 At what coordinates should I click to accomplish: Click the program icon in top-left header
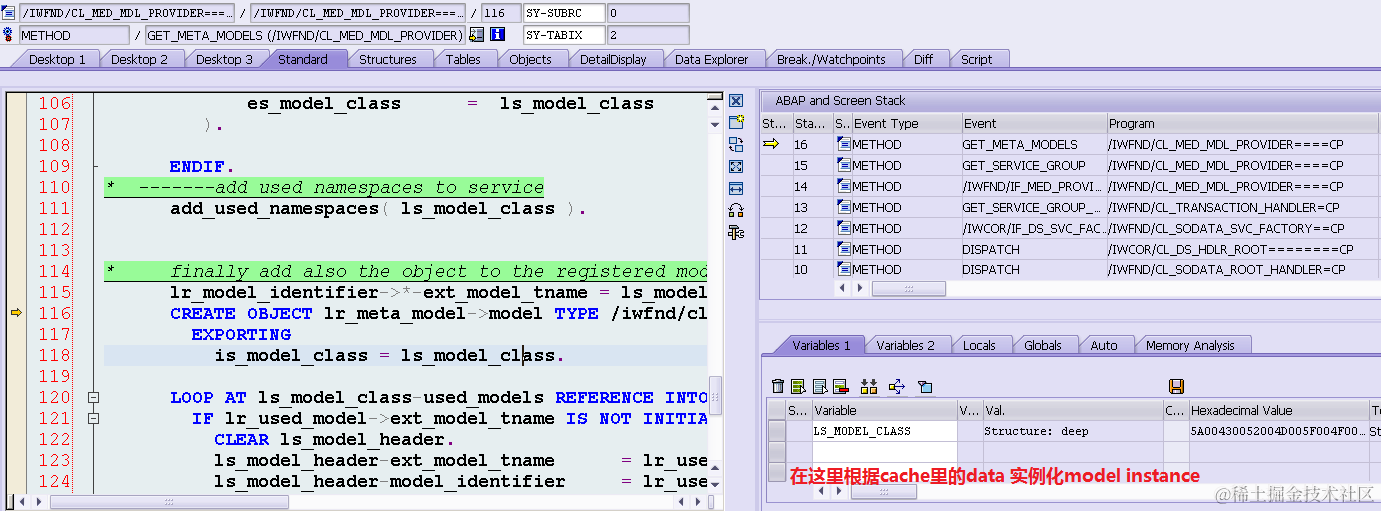click(9, 13)
